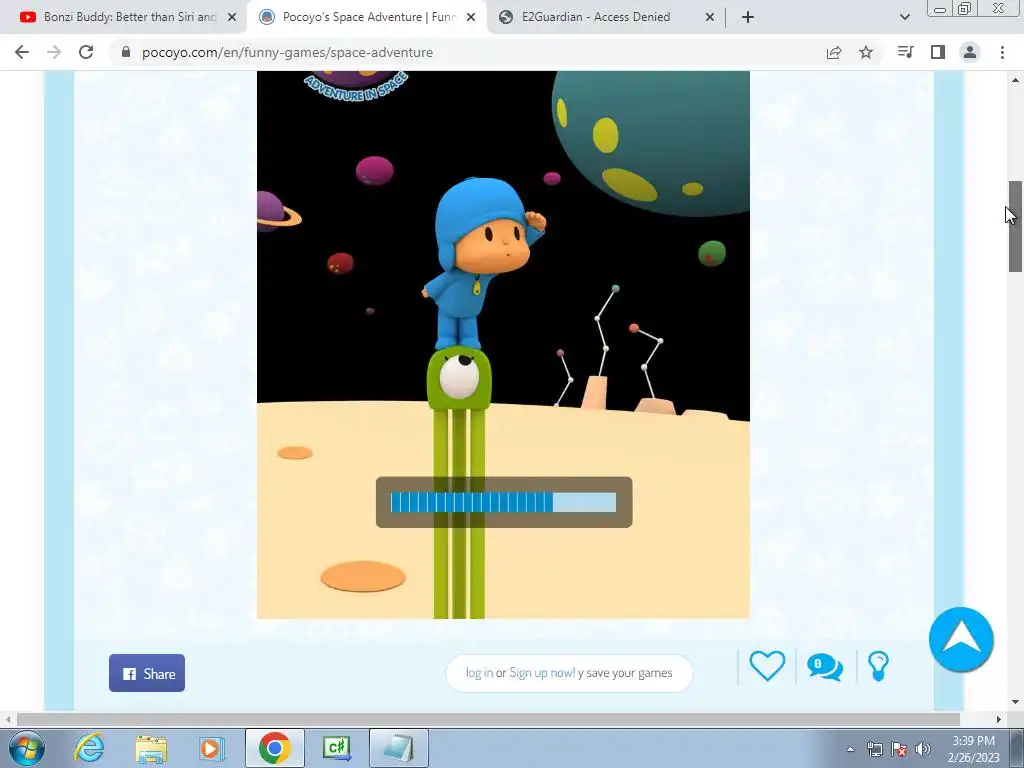Open the Windows Start orb
Screen dimensions: 1024x768
pyautogui.click(x=27, y=748)
